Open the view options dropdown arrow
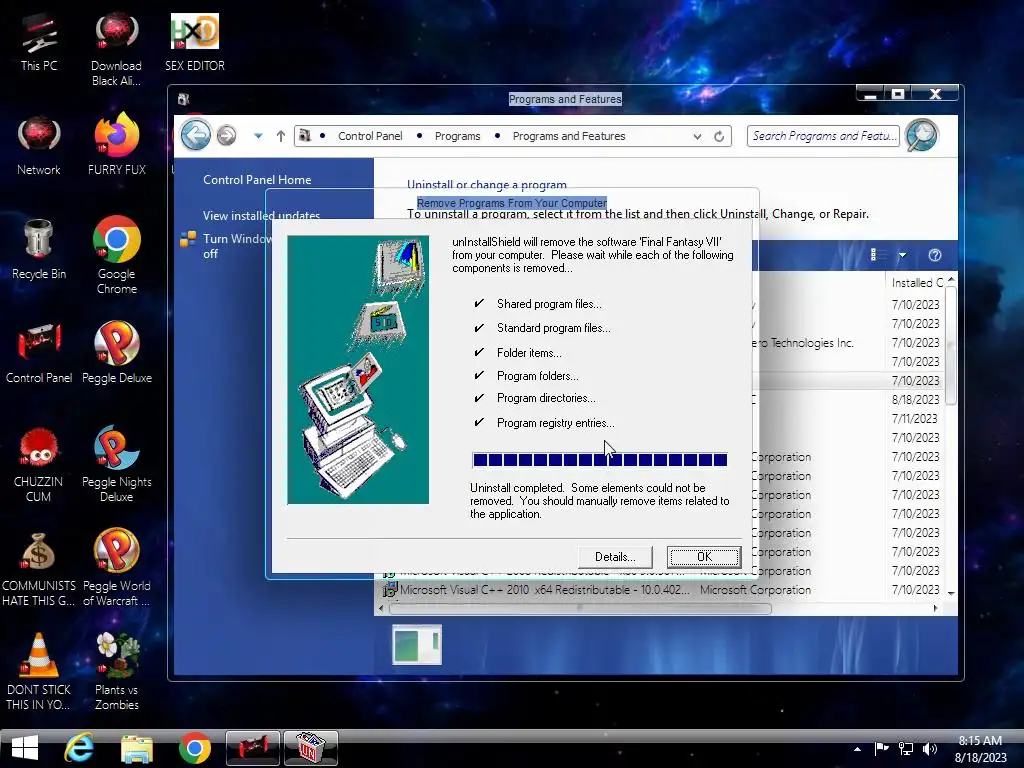The height and width of the screenshot is (768, 1024). [x=902, y=255]
